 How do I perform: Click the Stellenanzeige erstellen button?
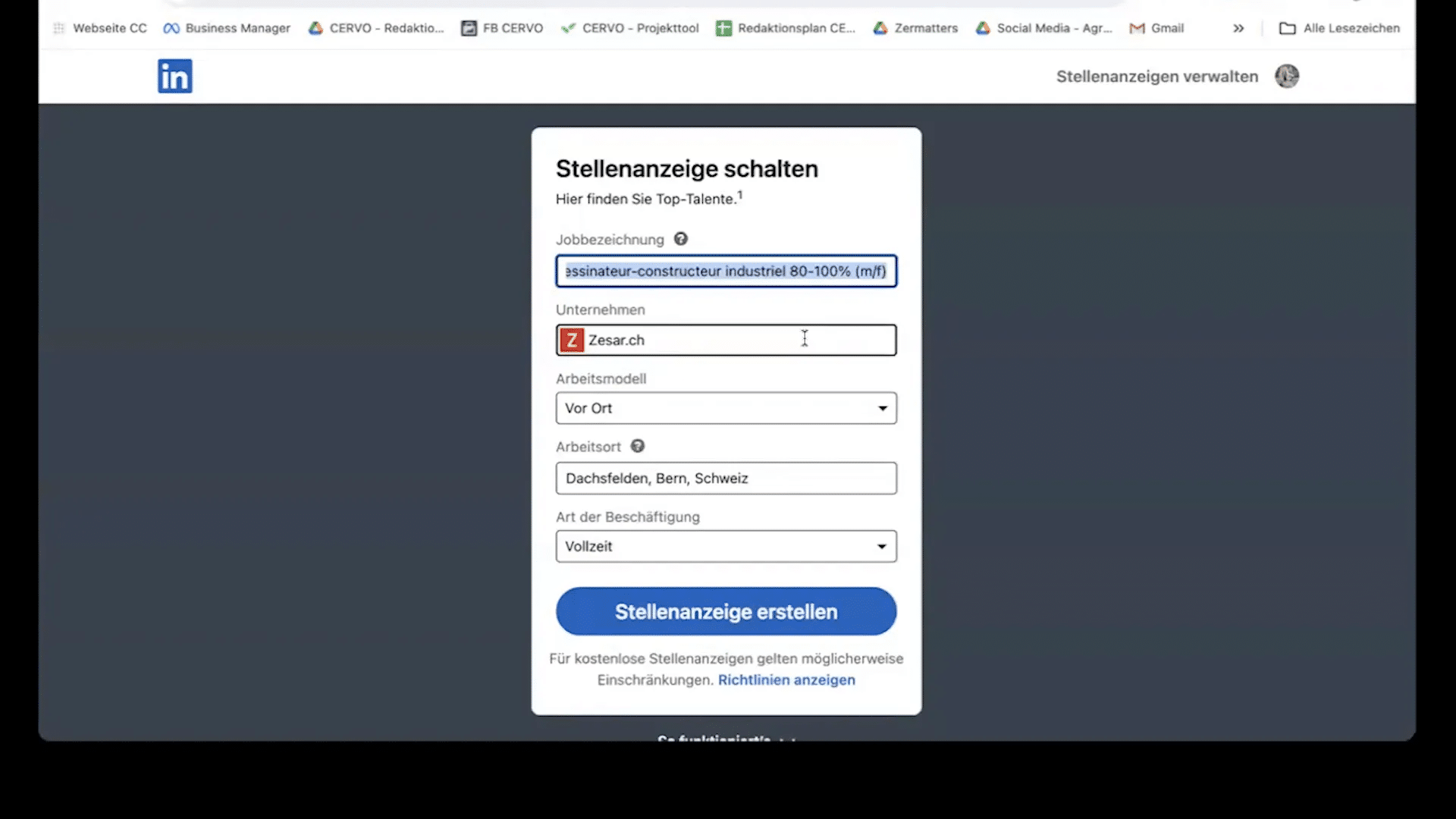point(725,611)
